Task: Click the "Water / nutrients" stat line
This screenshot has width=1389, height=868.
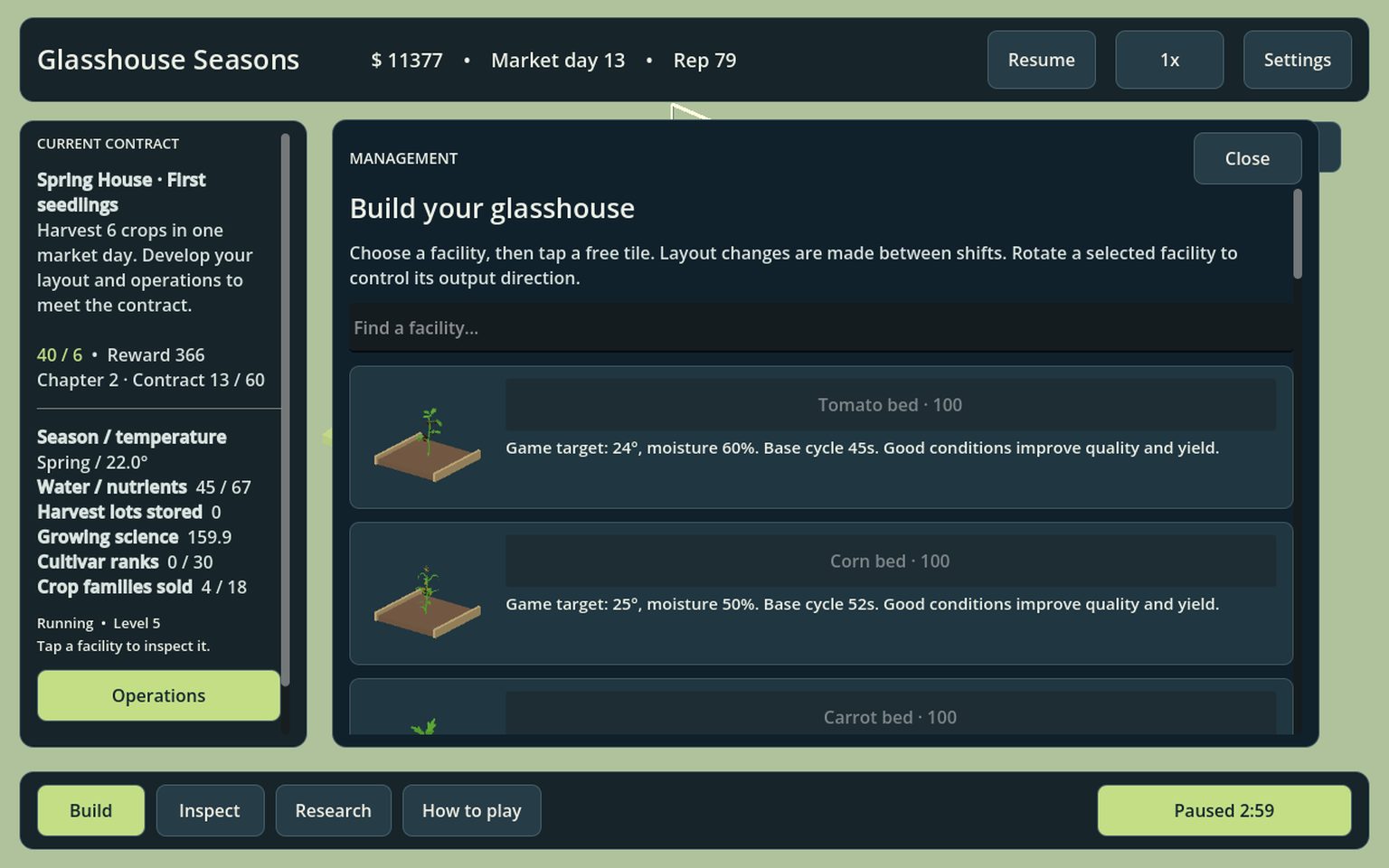Action: 144,487
